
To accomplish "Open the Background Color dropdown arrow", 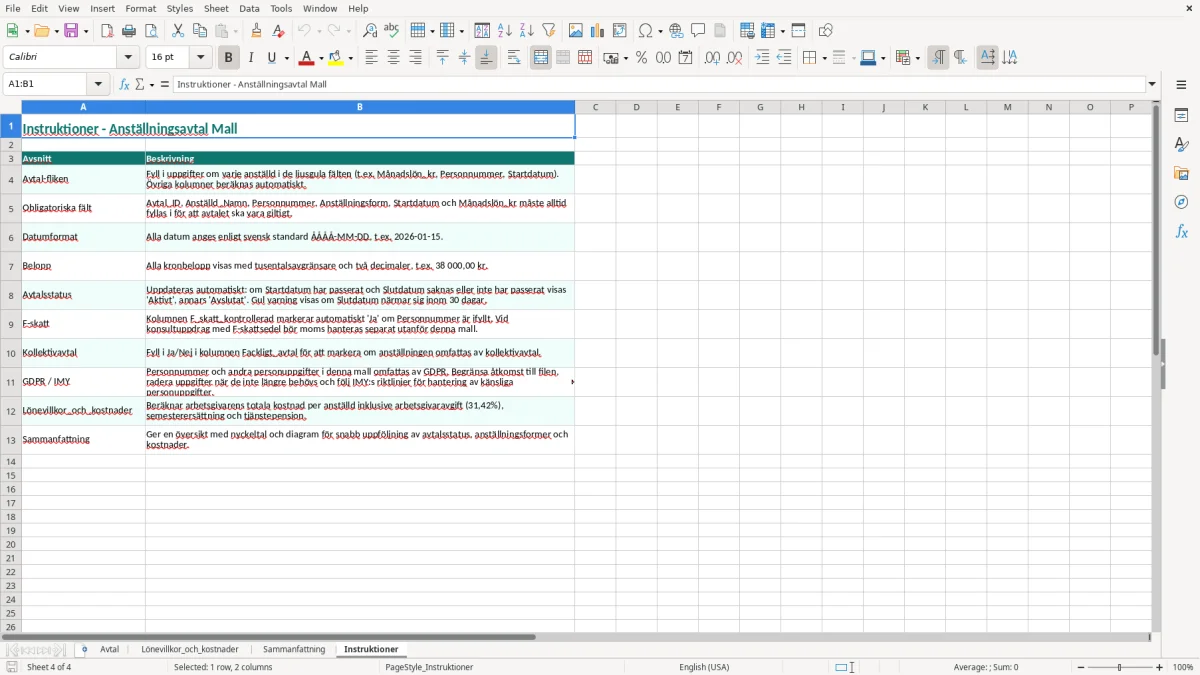I will point(350,58).
